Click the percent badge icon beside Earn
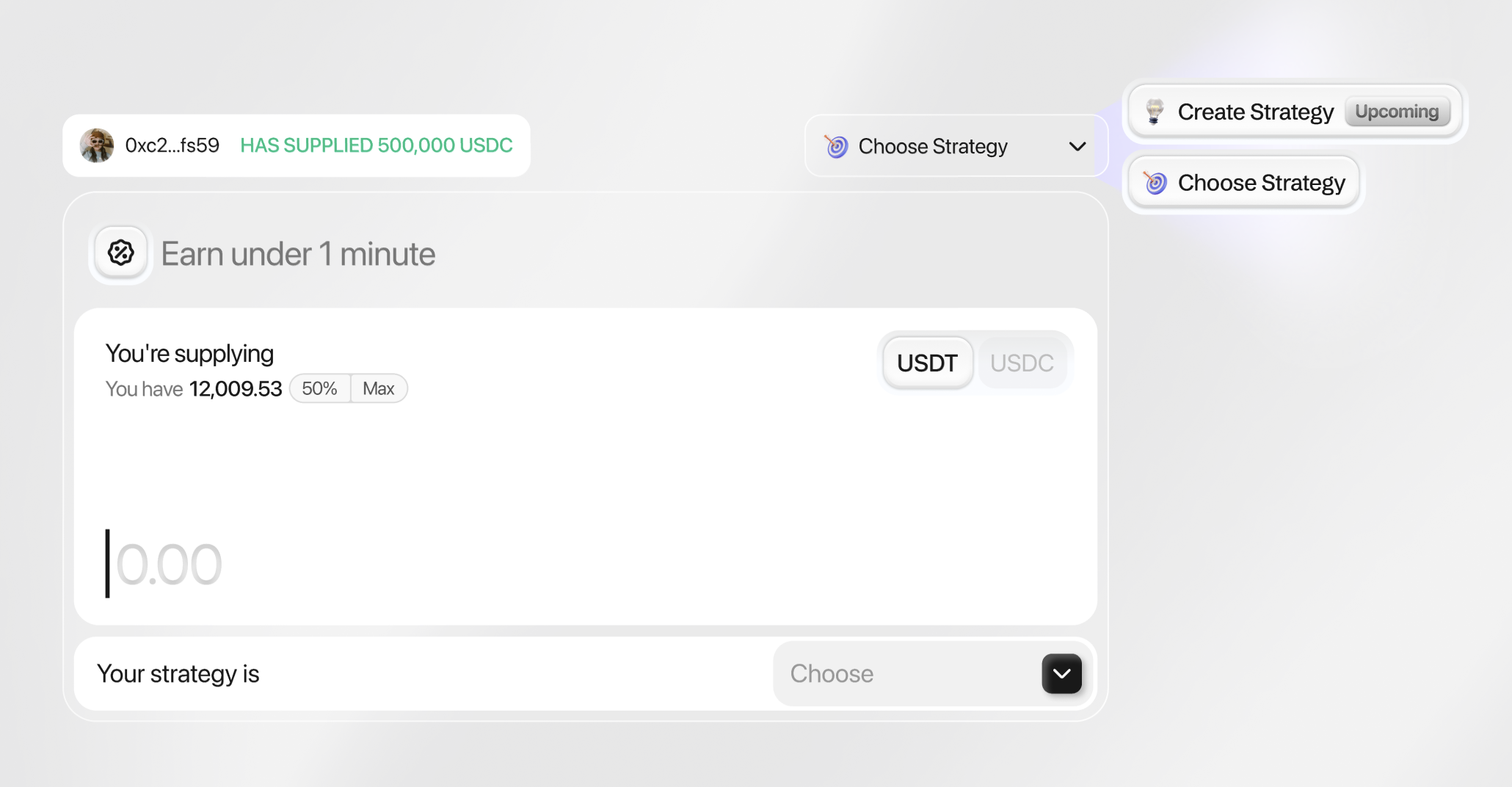 pyautogui.click(x=121, y=253)
